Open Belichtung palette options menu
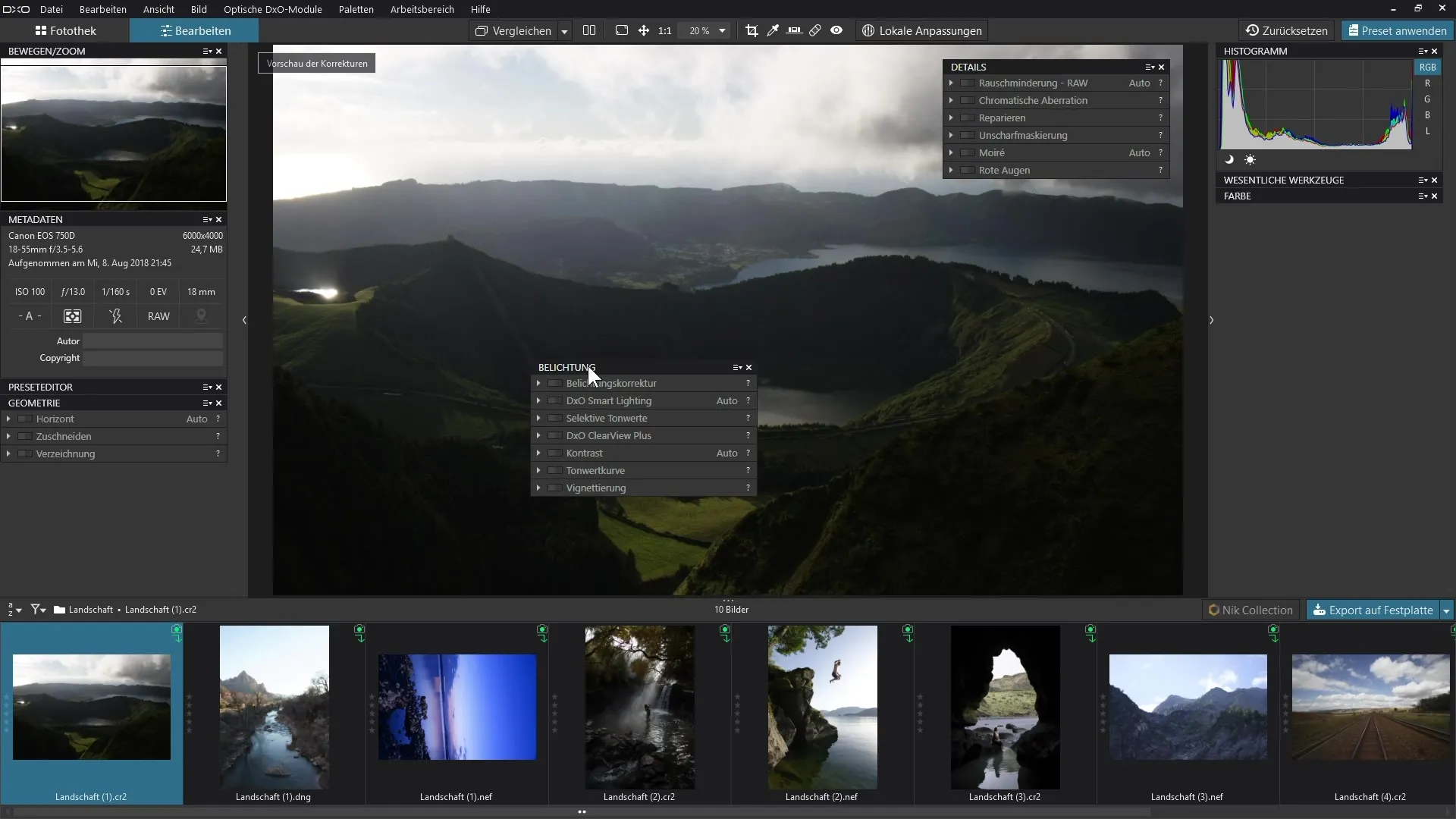The height and width of the screenshot is (819, 1456). point(737,367)
